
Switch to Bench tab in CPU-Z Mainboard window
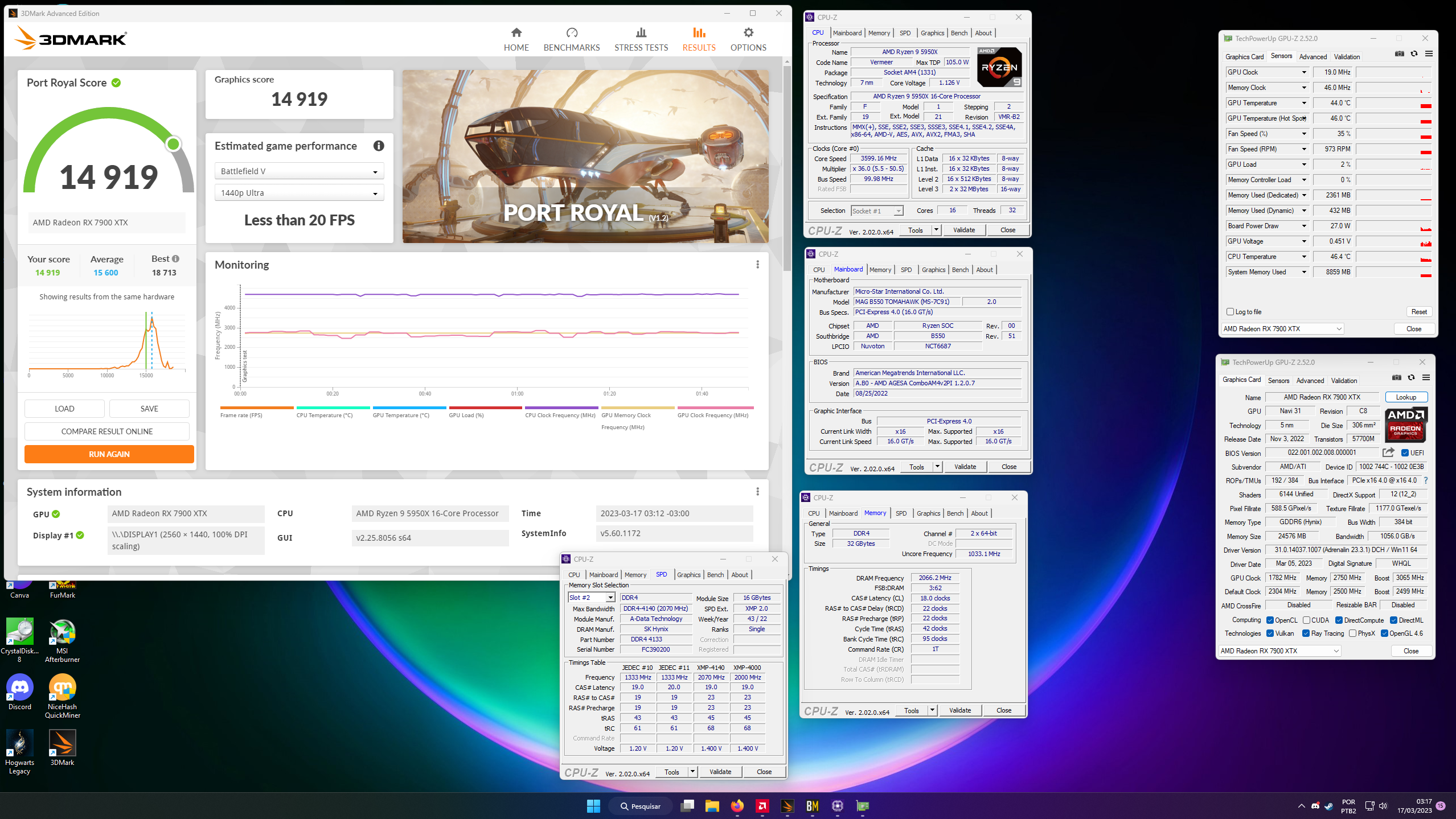point(960,270)
